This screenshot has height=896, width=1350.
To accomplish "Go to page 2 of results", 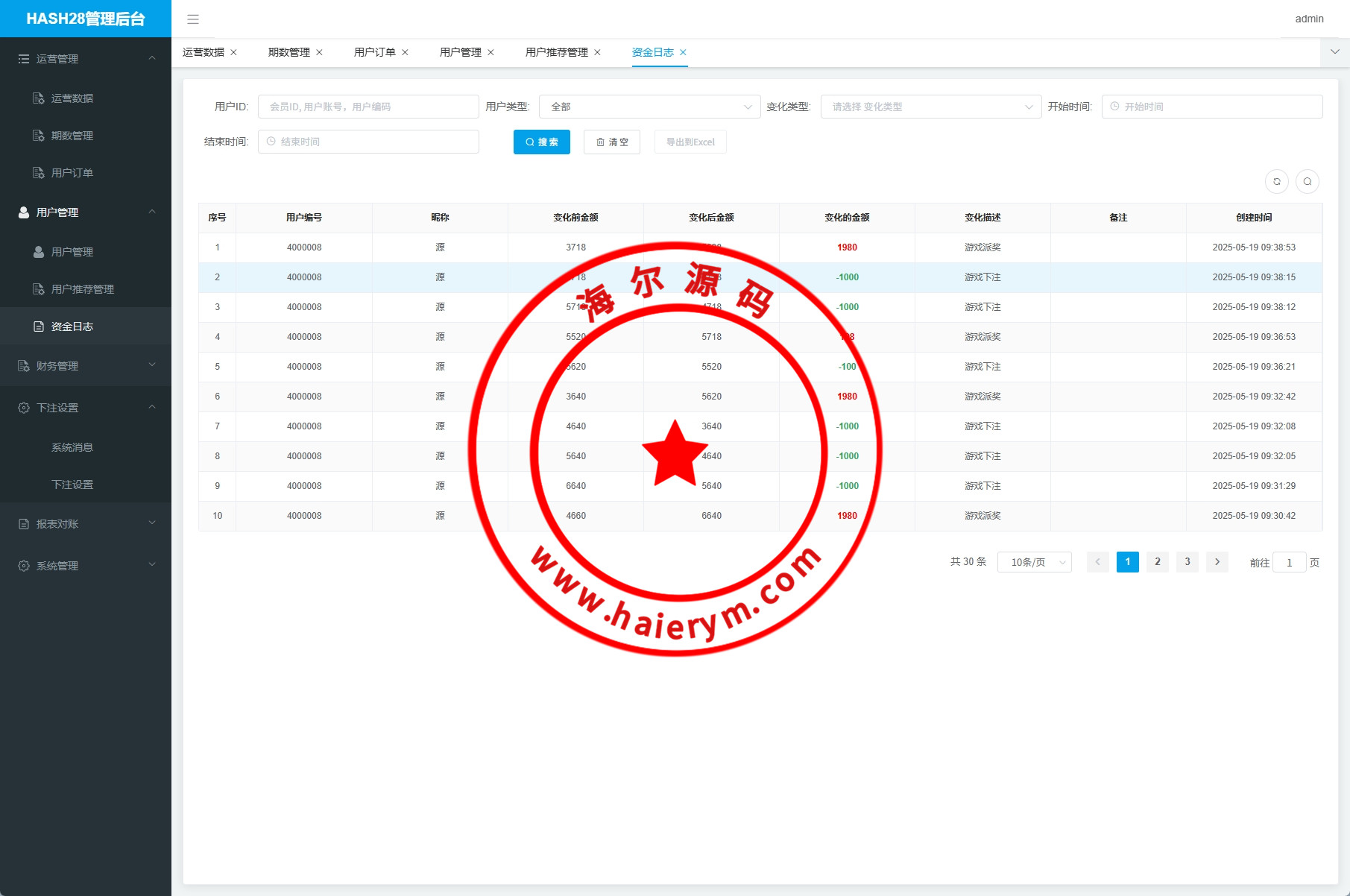I will pyautogui.click(x=1157, y=562).
